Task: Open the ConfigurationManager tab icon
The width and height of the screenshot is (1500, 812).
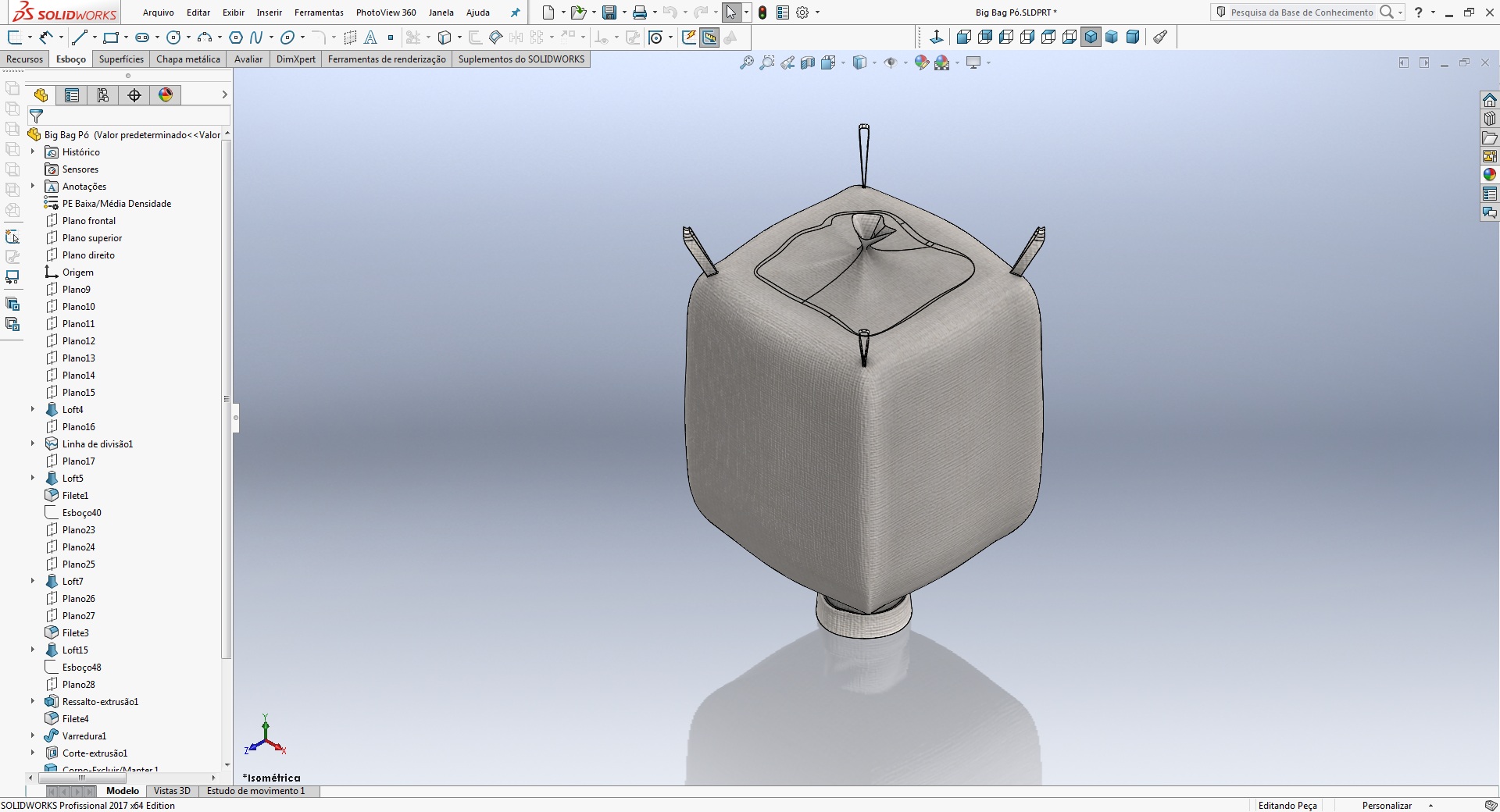Action: pos(103,95)
